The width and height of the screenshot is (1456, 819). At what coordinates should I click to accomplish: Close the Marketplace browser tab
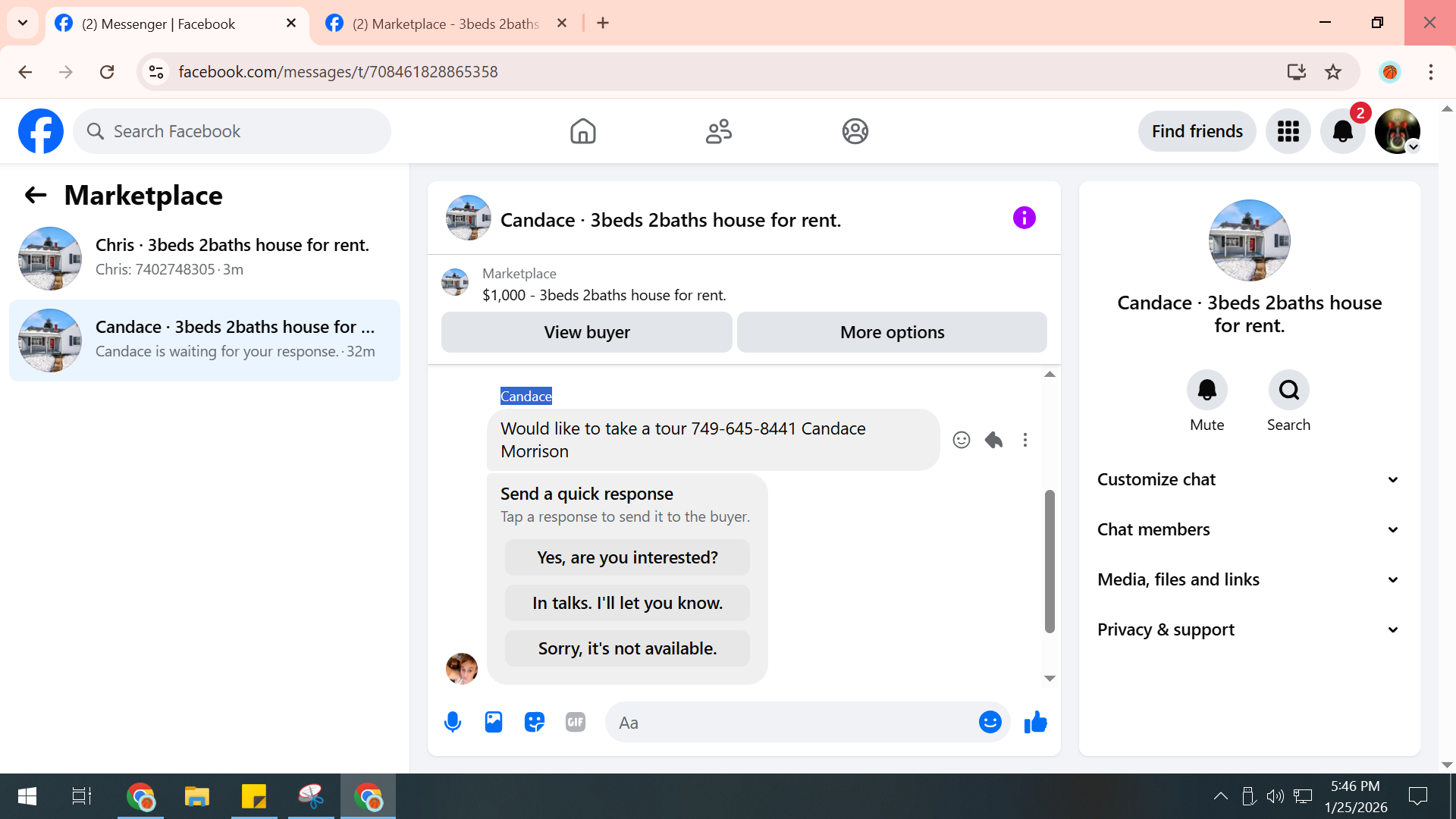pyautogui.click(x=562, y=24)
